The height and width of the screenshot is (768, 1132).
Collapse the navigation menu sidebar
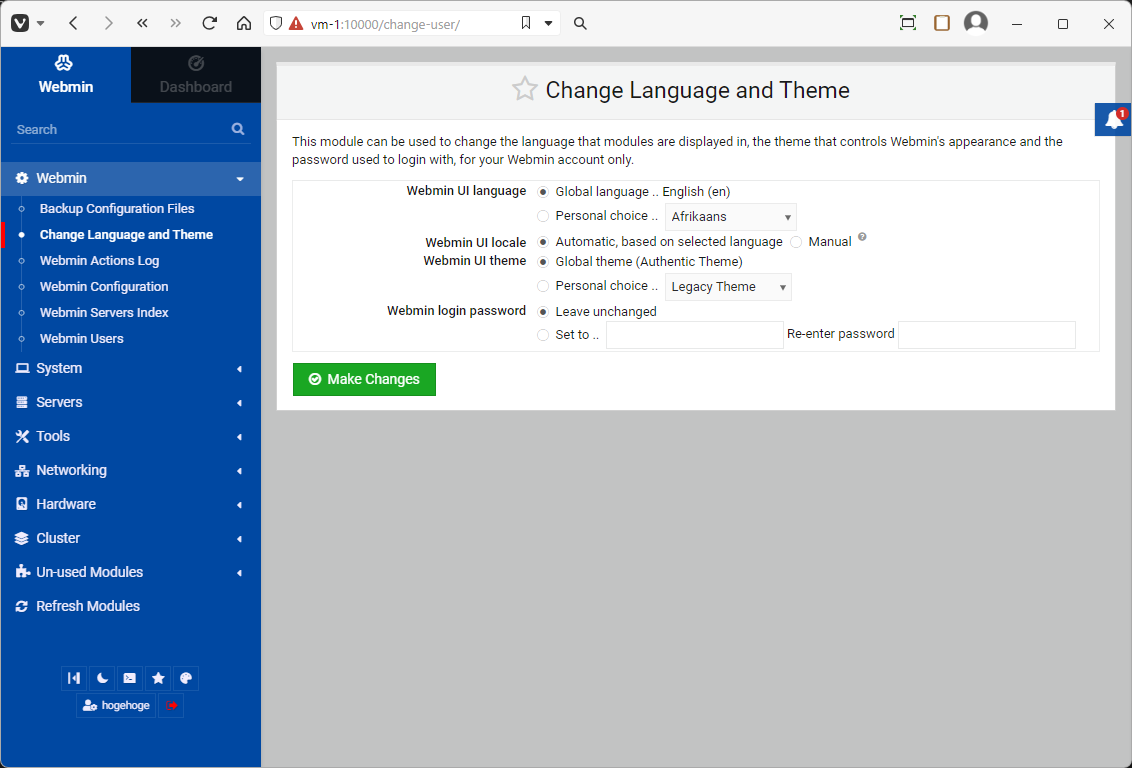pyautogui.click(x=74, y=678)
